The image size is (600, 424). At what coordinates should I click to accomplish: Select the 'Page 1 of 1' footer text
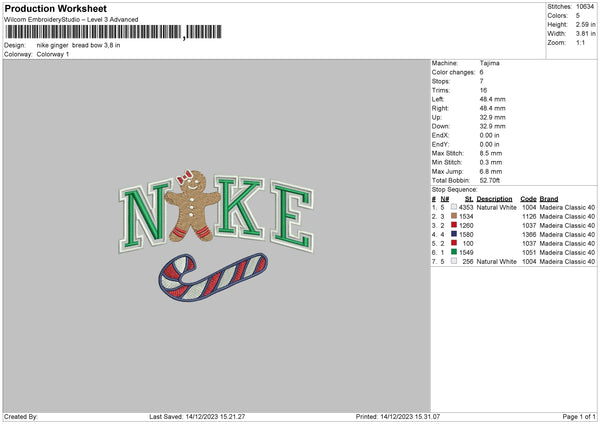tap(579, 417)
